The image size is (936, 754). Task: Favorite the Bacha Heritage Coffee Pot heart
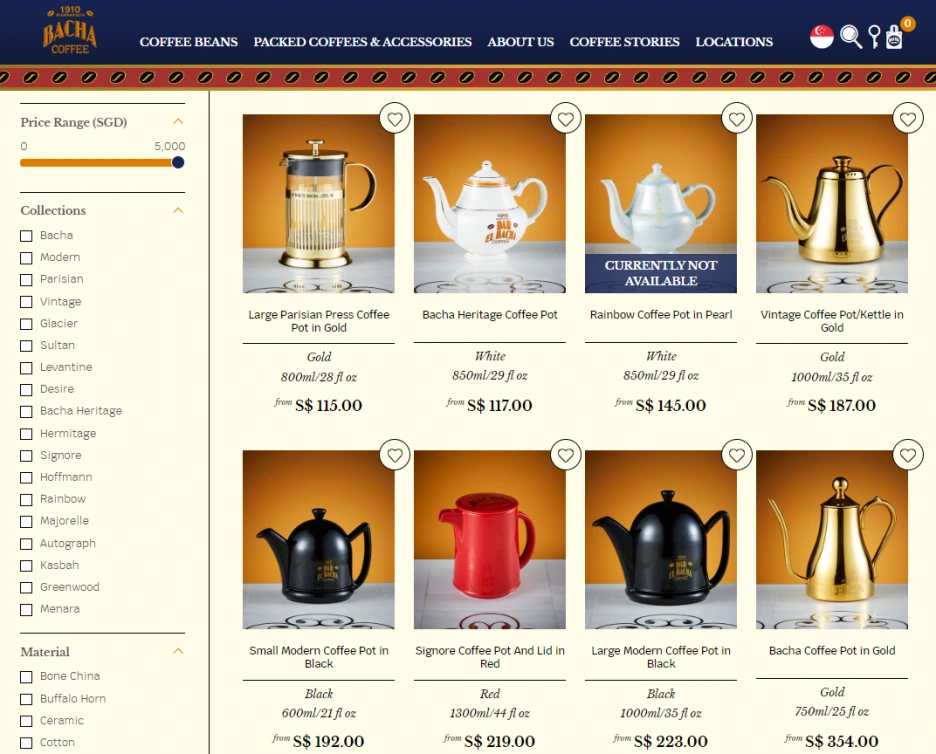click(x=566, y=119)
